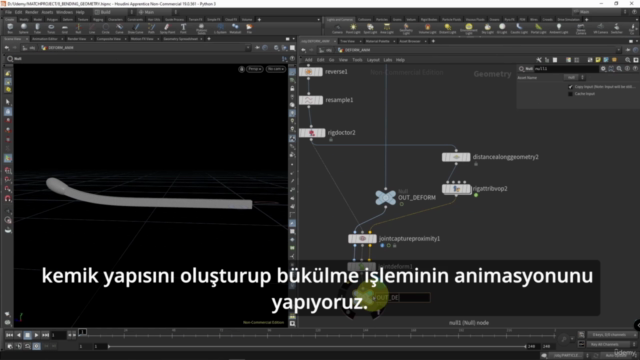
Task: Click the Play forward button
Action: (36, 335)
